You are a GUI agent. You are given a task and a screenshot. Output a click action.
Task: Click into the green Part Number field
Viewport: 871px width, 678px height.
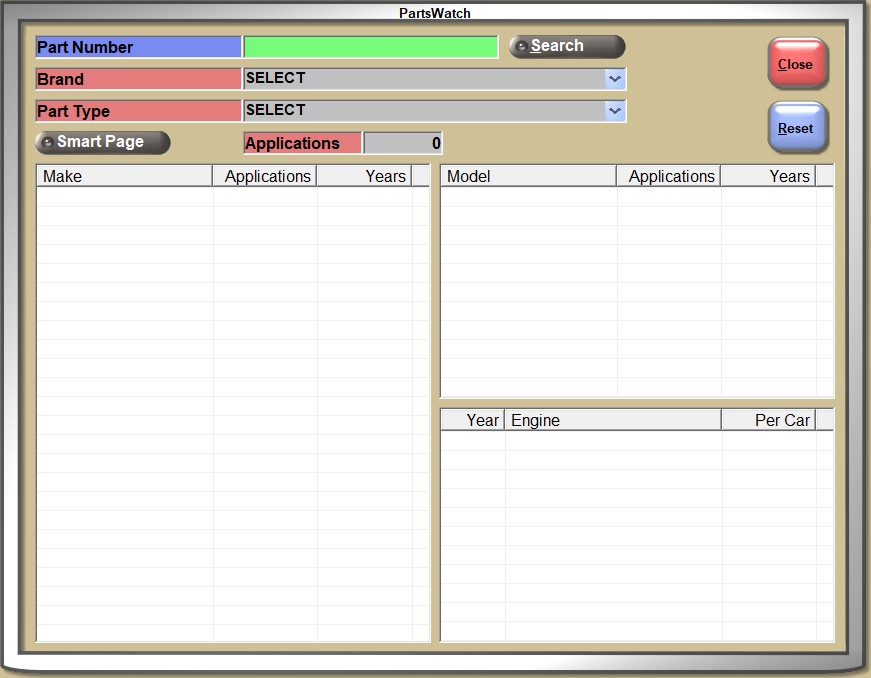point(370,47)
